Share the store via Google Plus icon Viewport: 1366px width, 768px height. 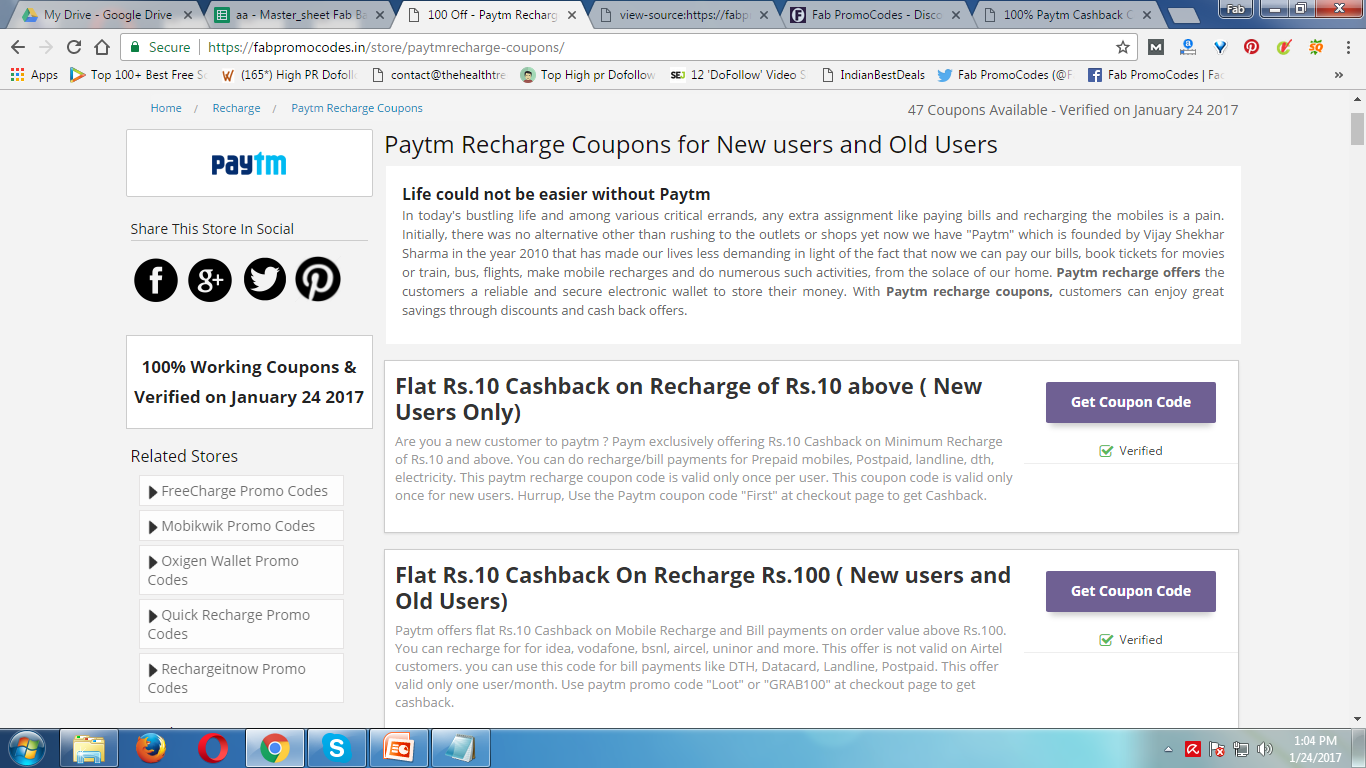tap(210, 279)
